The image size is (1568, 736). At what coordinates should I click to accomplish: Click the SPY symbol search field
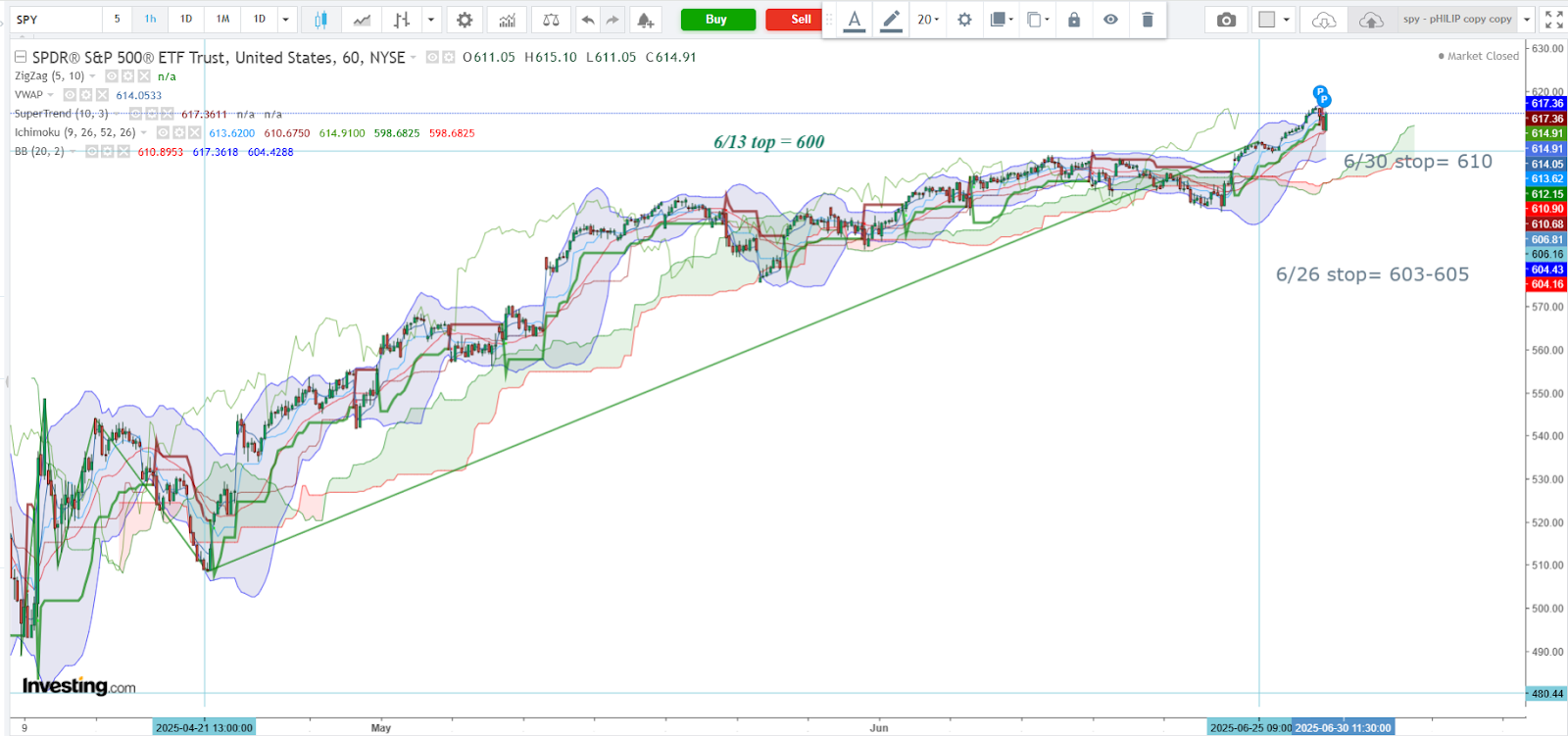57,20
